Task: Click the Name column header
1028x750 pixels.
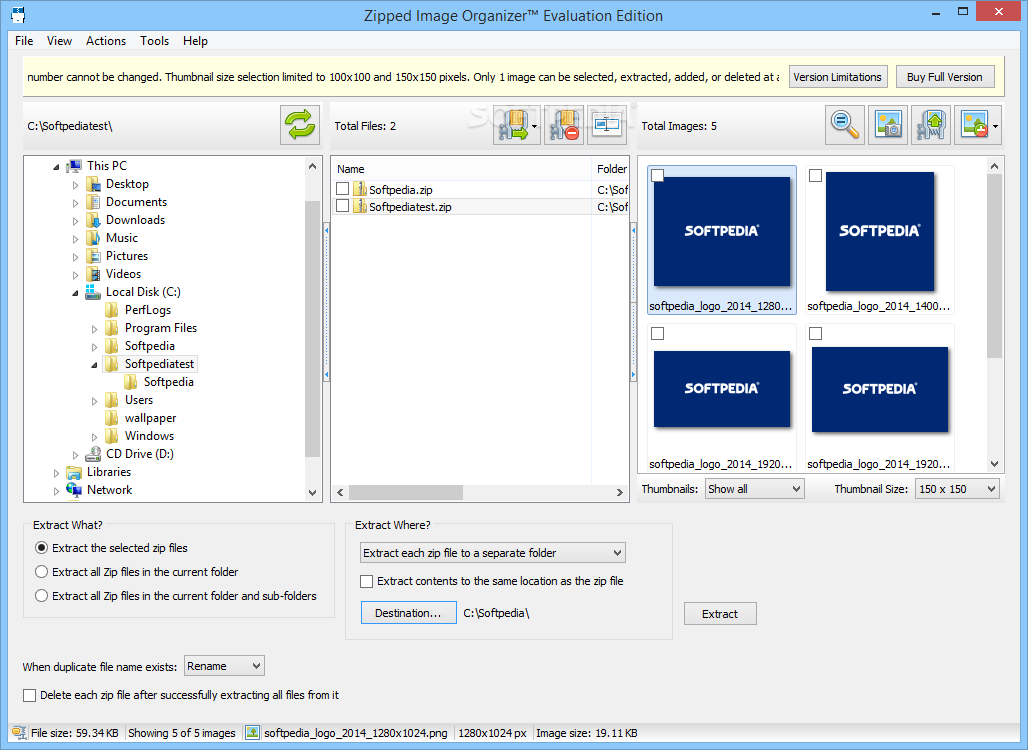Action: [x=462, y=169]
